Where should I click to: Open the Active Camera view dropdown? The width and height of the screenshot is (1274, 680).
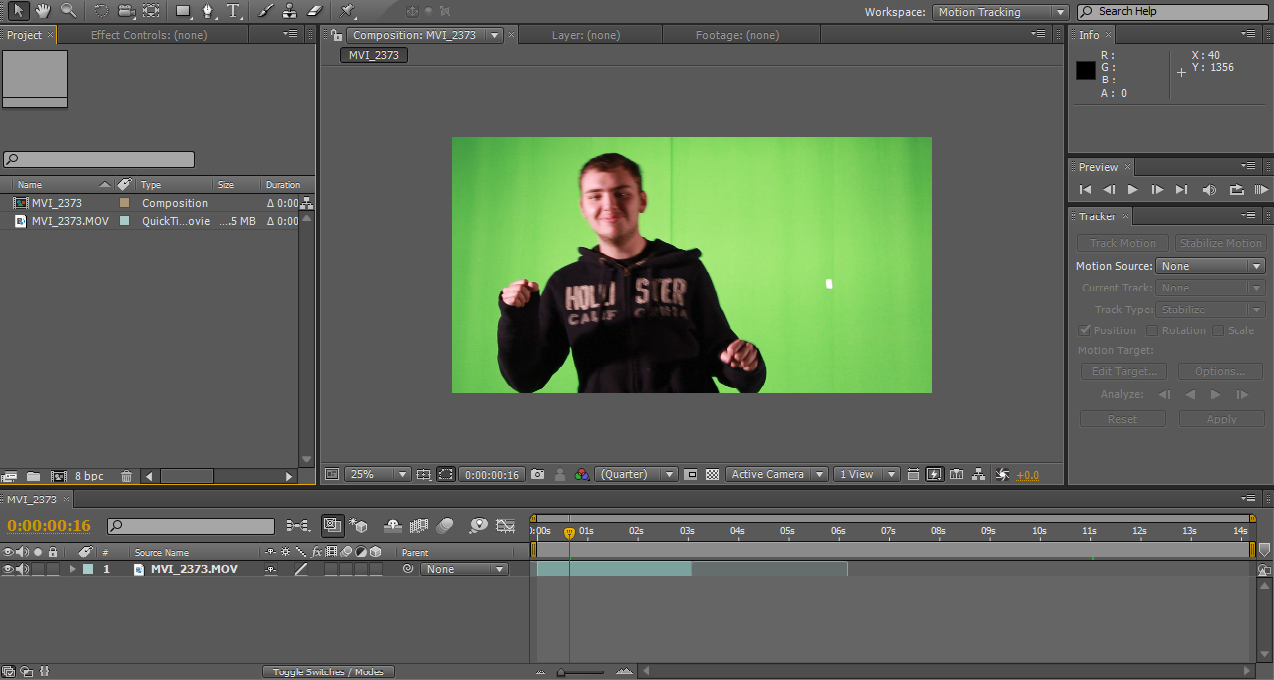(776, 474)
